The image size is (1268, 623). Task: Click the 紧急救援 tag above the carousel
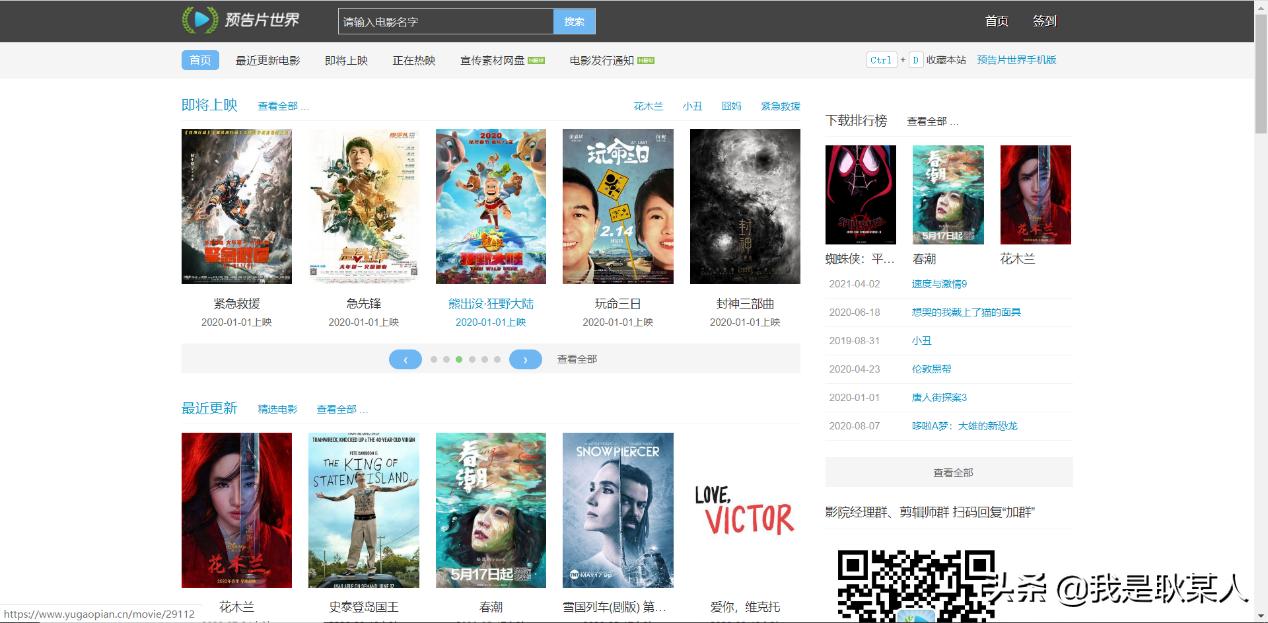click(x=780, y=106)
